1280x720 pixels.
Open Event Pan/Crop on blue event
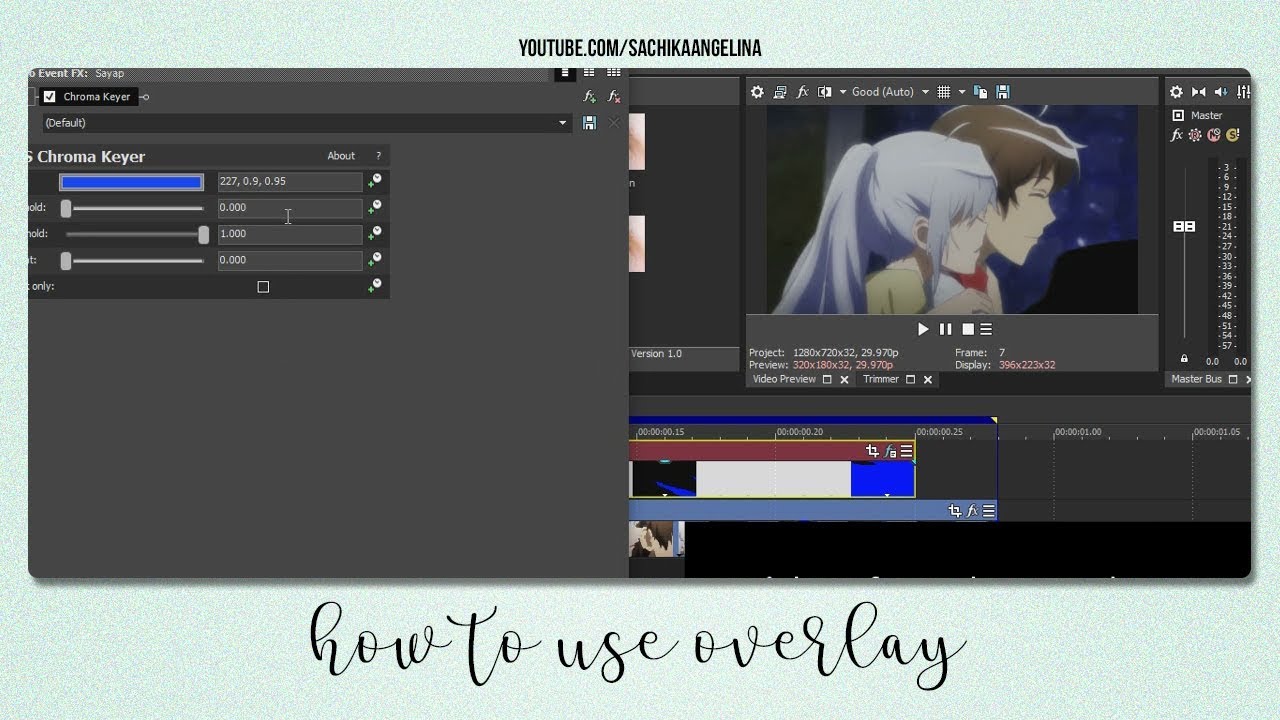(954, 511)
